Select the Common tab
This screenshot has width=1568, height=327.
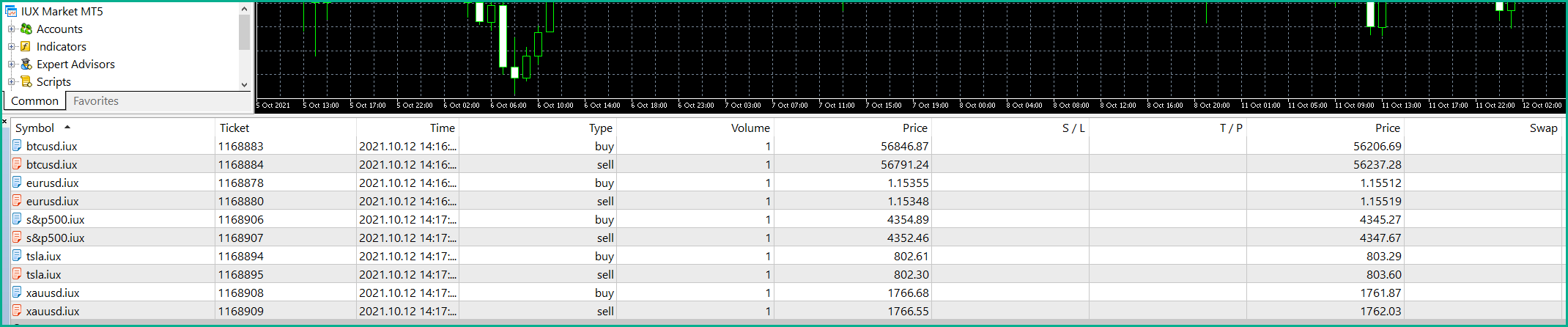point(34,101)
